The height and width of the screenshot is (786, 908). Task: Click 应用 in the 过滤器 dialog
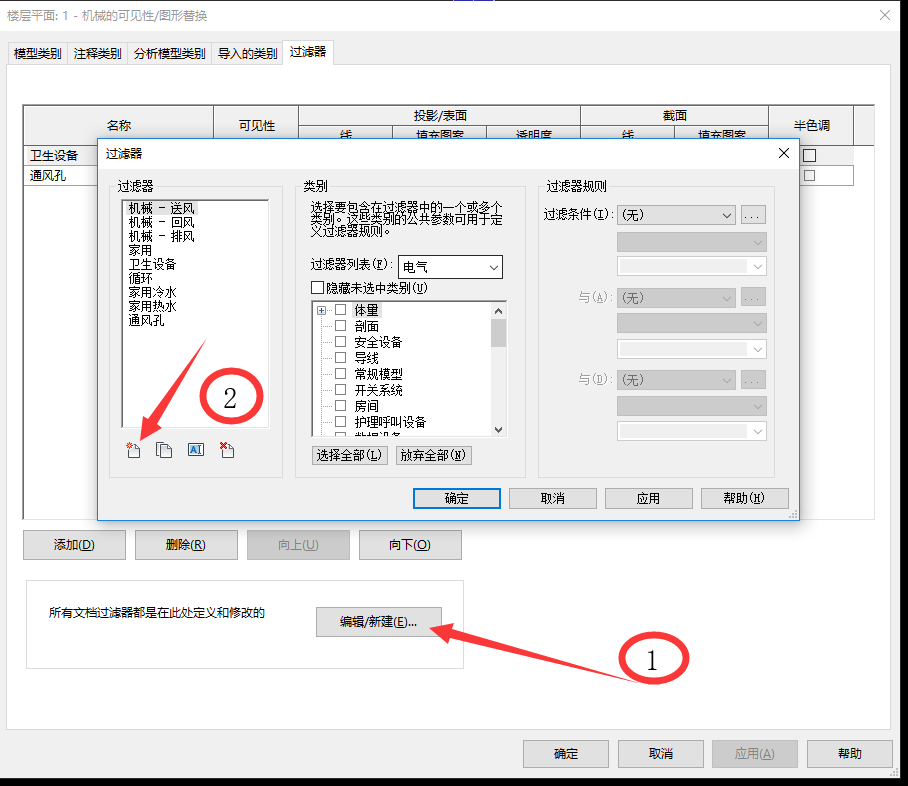(649, 498)
